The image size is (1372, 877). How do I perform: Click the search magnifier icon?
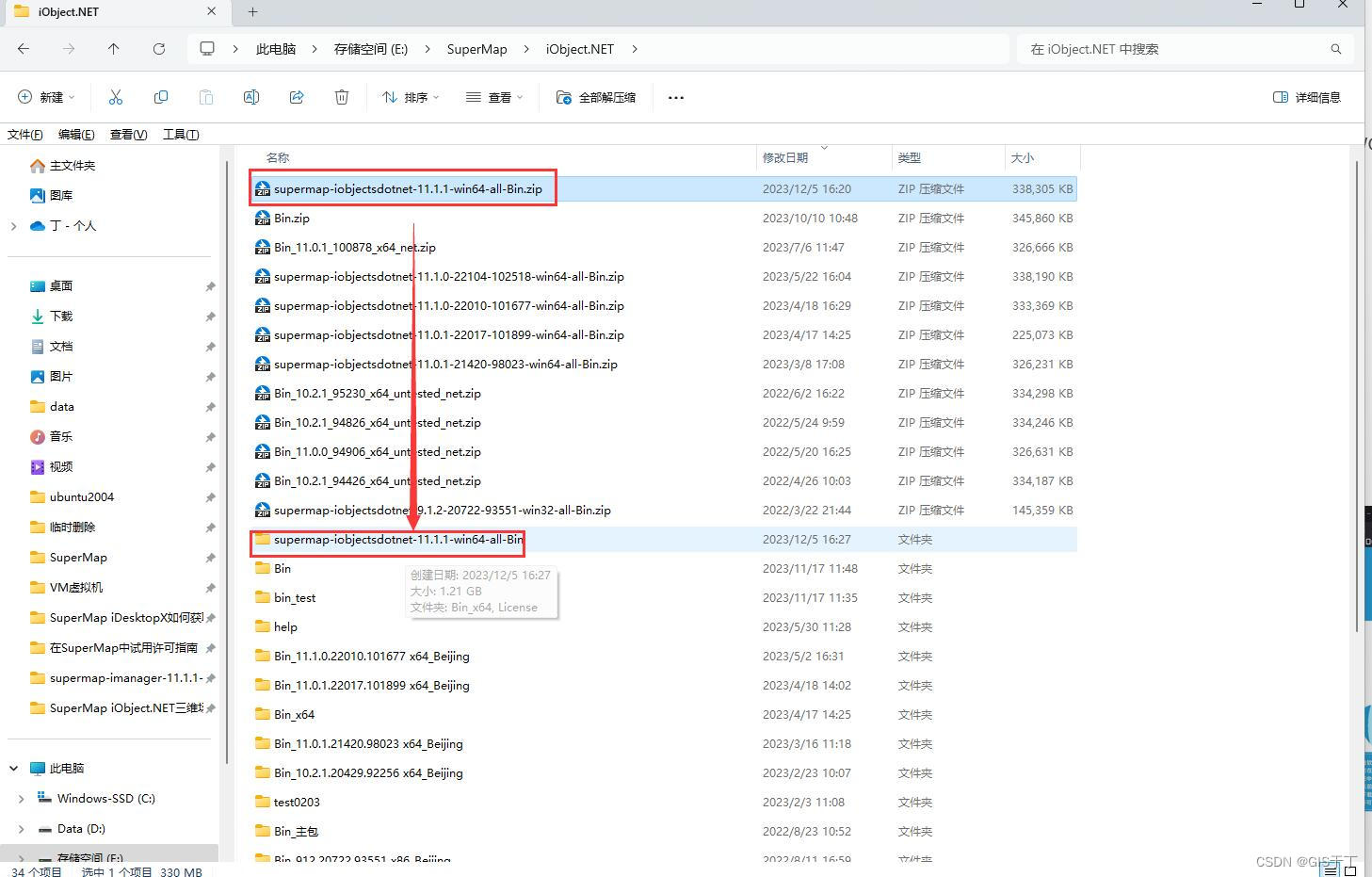[x=1335, y=49]
